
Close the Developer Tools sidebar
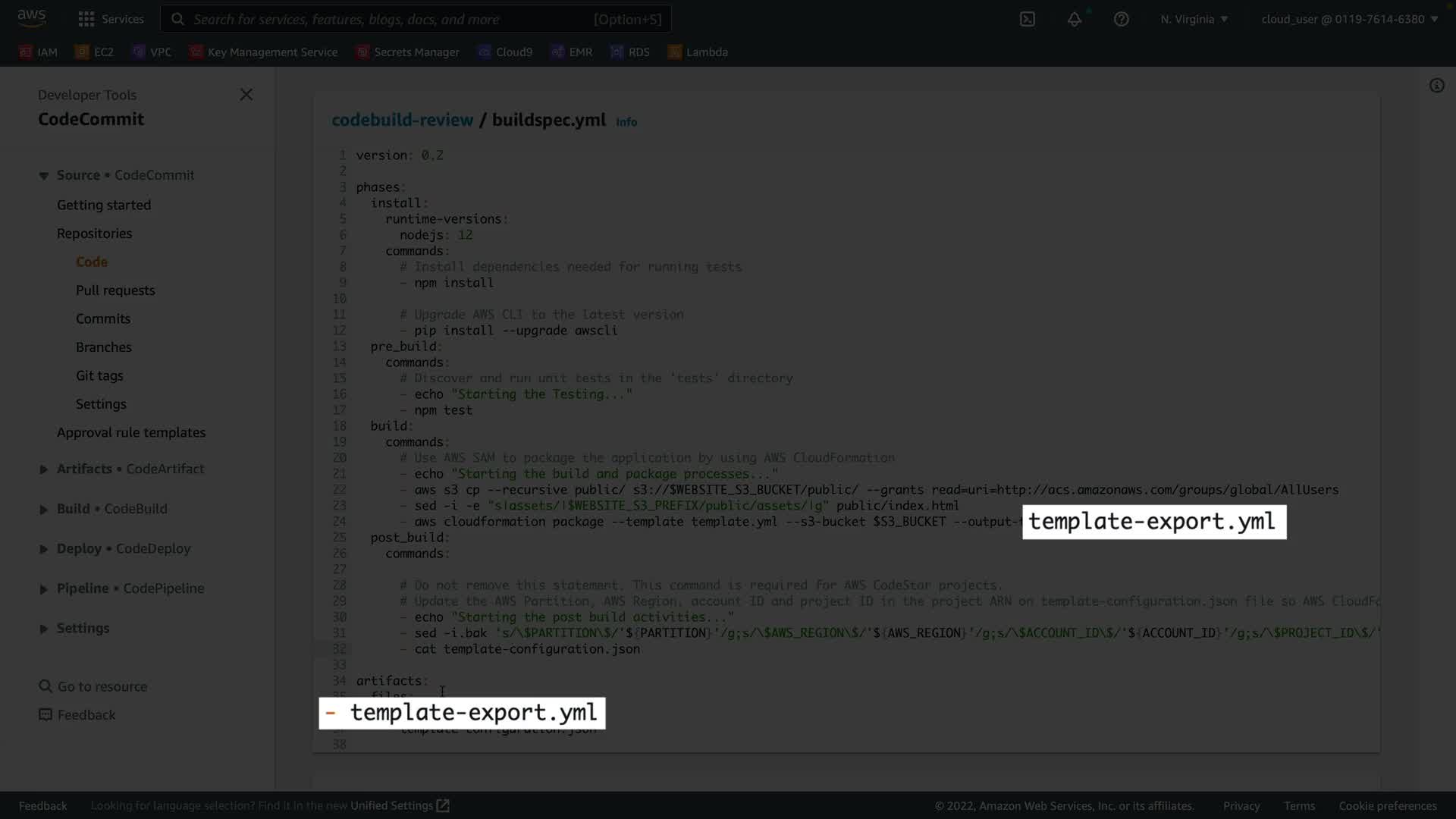pyautogui.click(x=246, y=95)
